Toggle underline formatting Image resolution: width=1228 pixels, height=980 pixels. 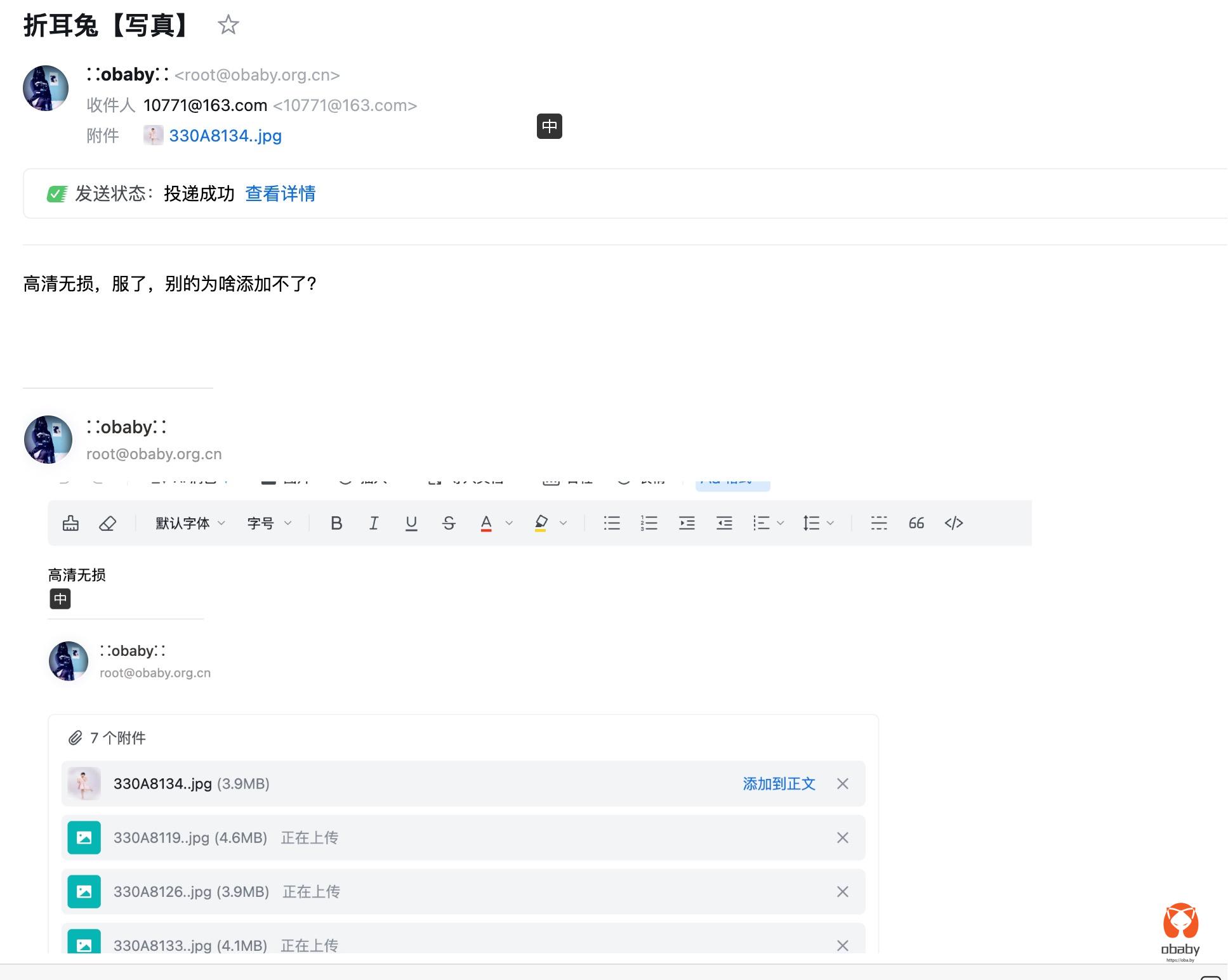pos(411,523)
